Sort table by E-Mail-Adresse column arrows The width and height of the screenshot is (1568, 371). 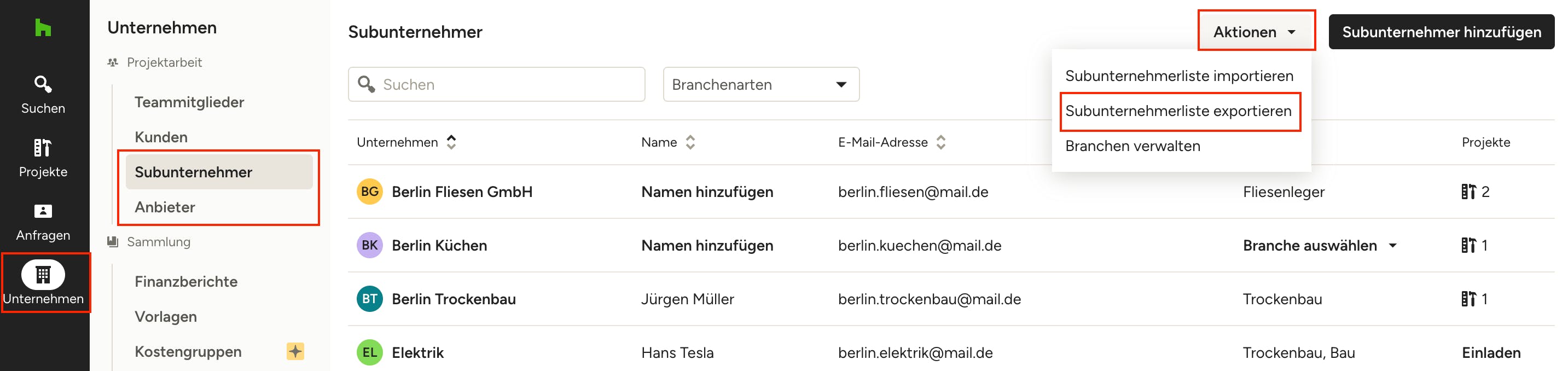(940, 142)
